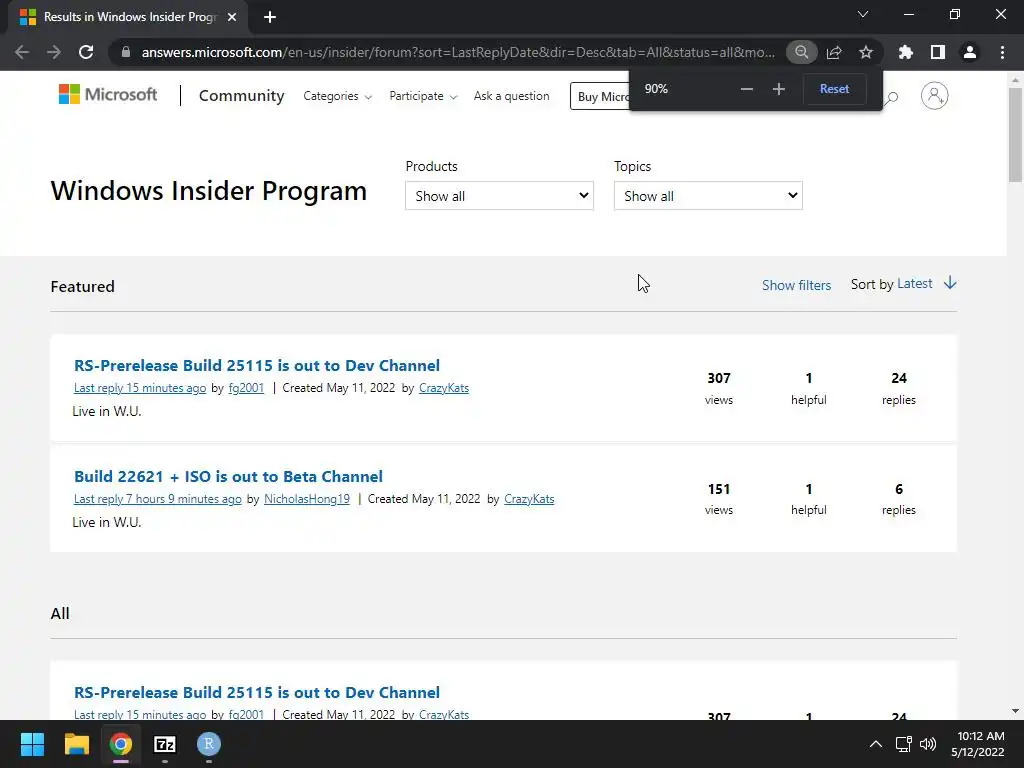This screenshot has height=768, width=1024.
Task: Expand the Participate menu
Action: 423,96
